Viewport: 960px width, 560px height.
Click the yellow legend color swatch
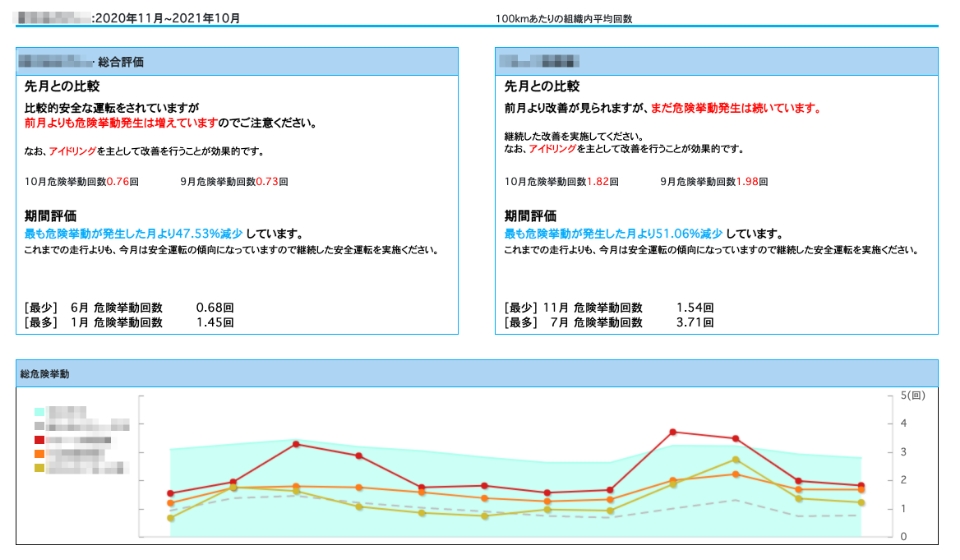(x=39, y=468)
